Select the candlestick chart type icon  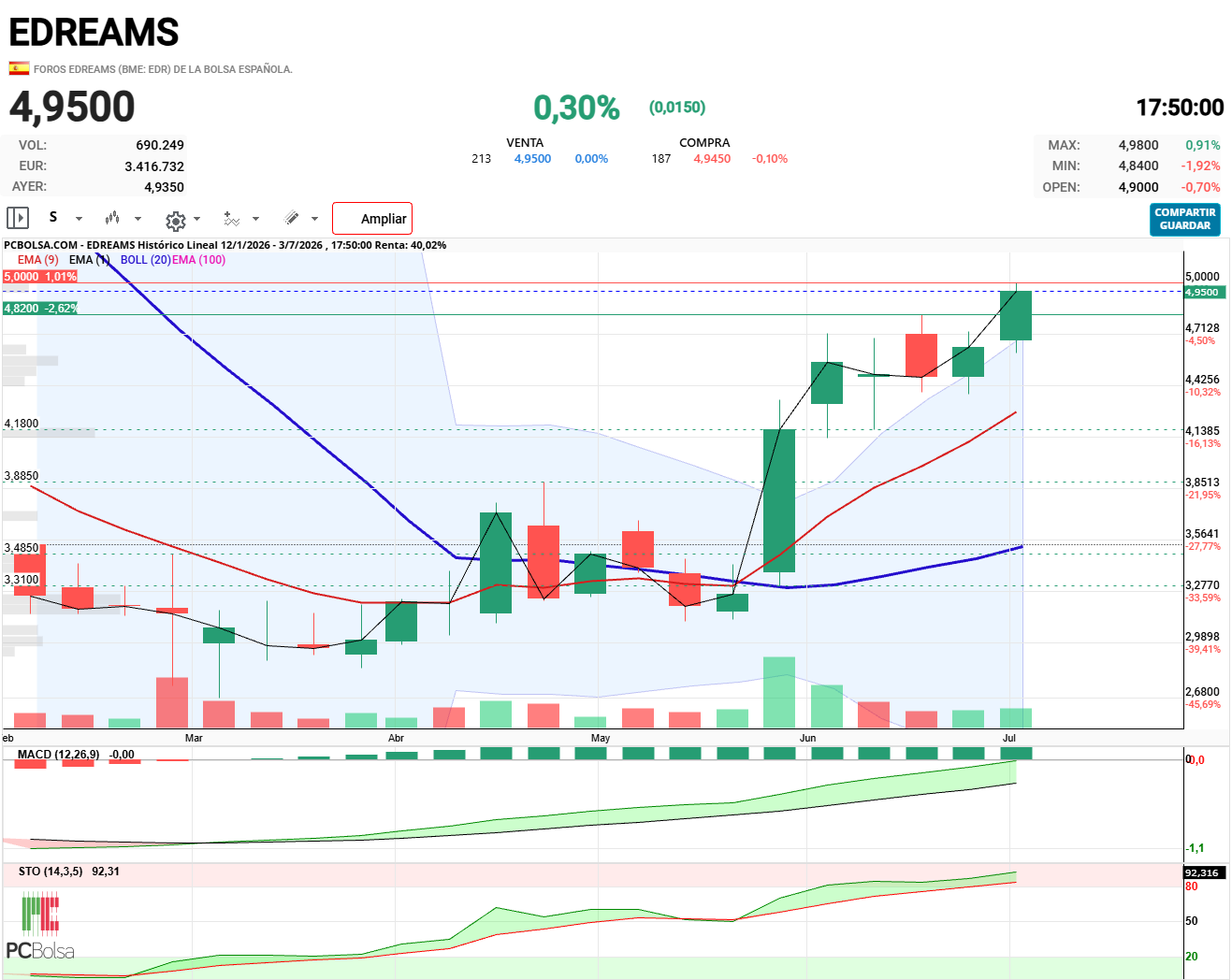[x=112, y=218]
